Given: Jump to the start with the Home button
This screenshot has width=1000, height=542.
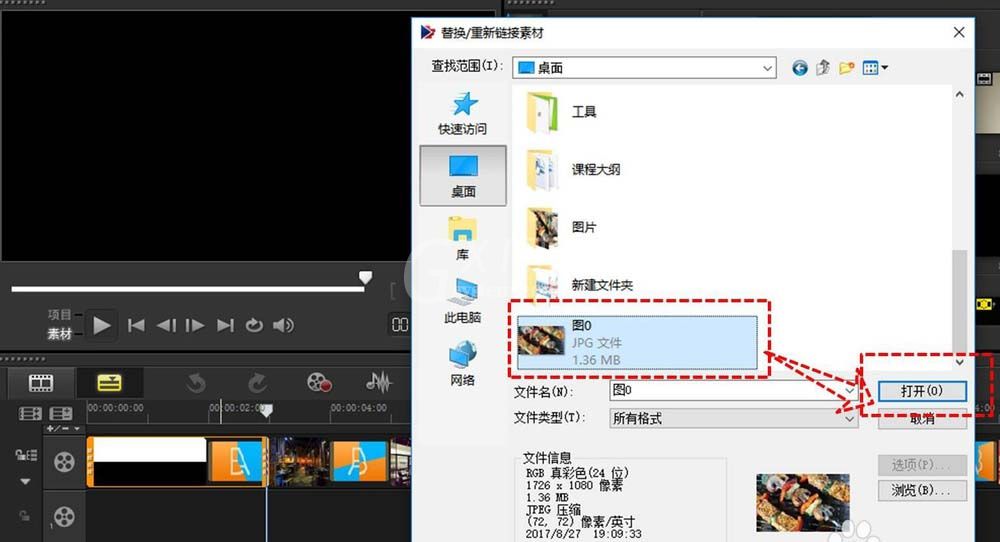Looking at the screenshot, I should 136,325.
